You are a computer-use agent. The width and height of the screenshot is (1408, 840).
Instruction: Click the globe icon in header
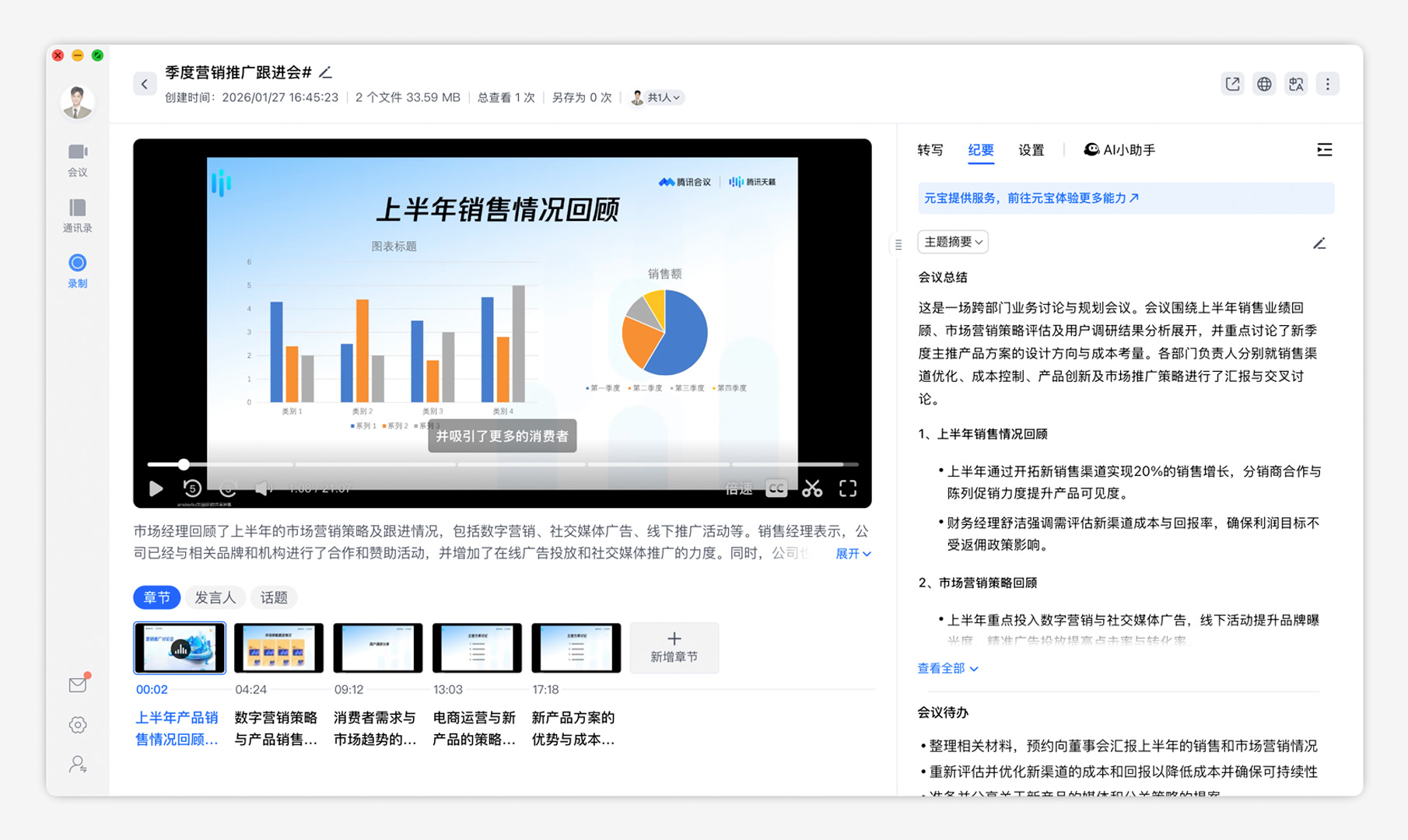pyautogui.click(x=1264, y=84)
